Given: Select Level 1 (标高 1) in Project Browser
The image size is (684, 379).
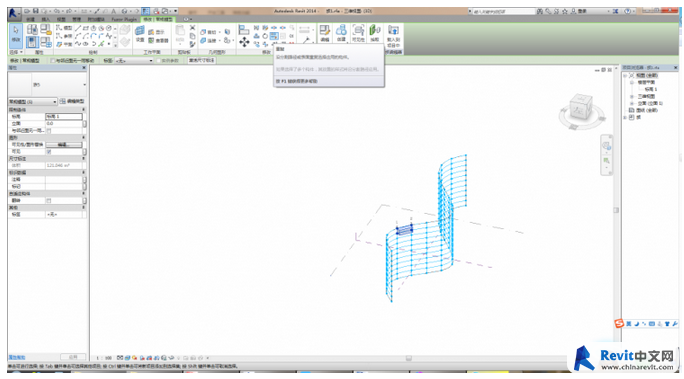Looking at the screenshot, I should coord(651,89).
